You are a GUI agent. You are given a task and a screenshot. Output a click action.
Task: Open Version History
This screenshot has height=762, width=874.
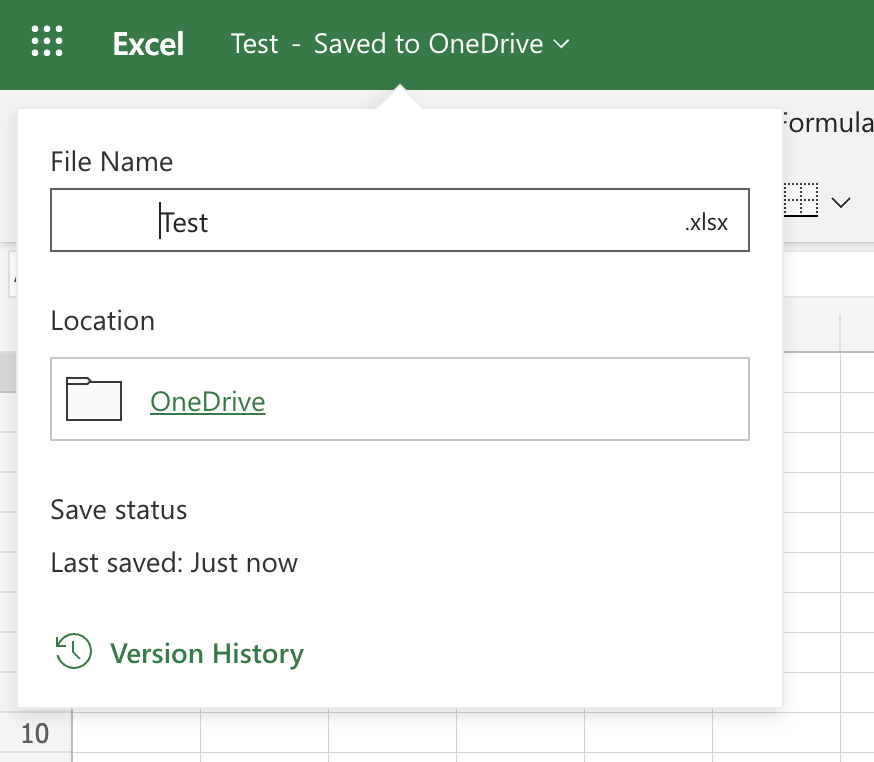coord(207,653)
